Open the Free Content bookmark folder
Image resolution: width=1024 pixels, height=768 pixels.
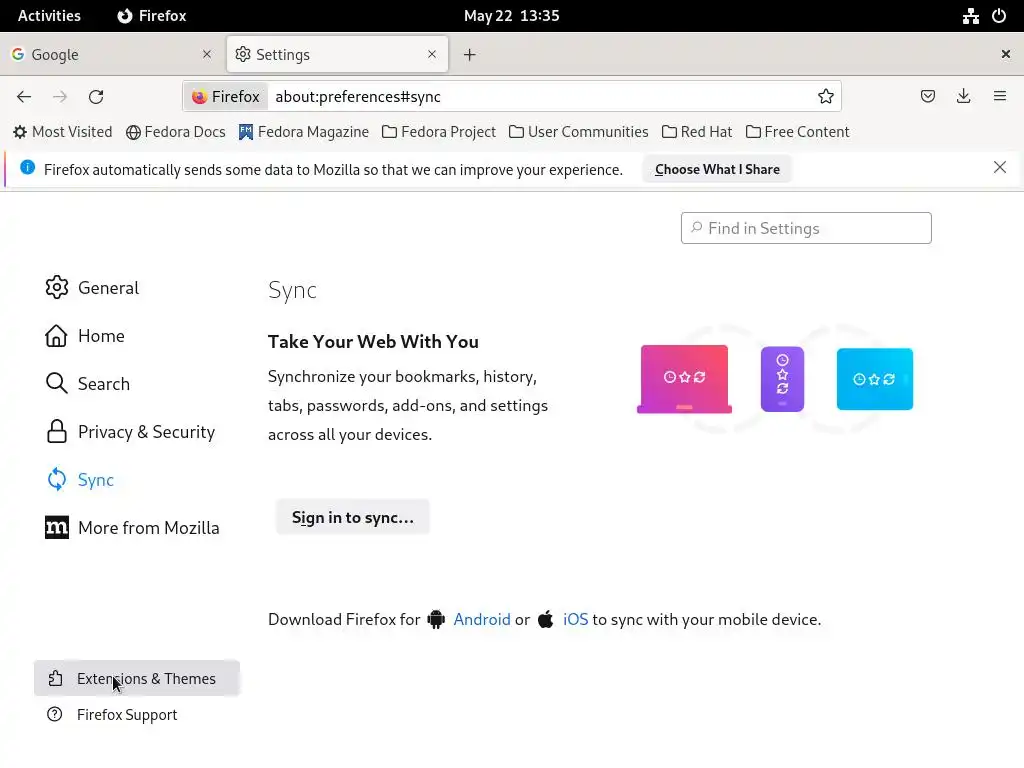click(x=797, y=132)
